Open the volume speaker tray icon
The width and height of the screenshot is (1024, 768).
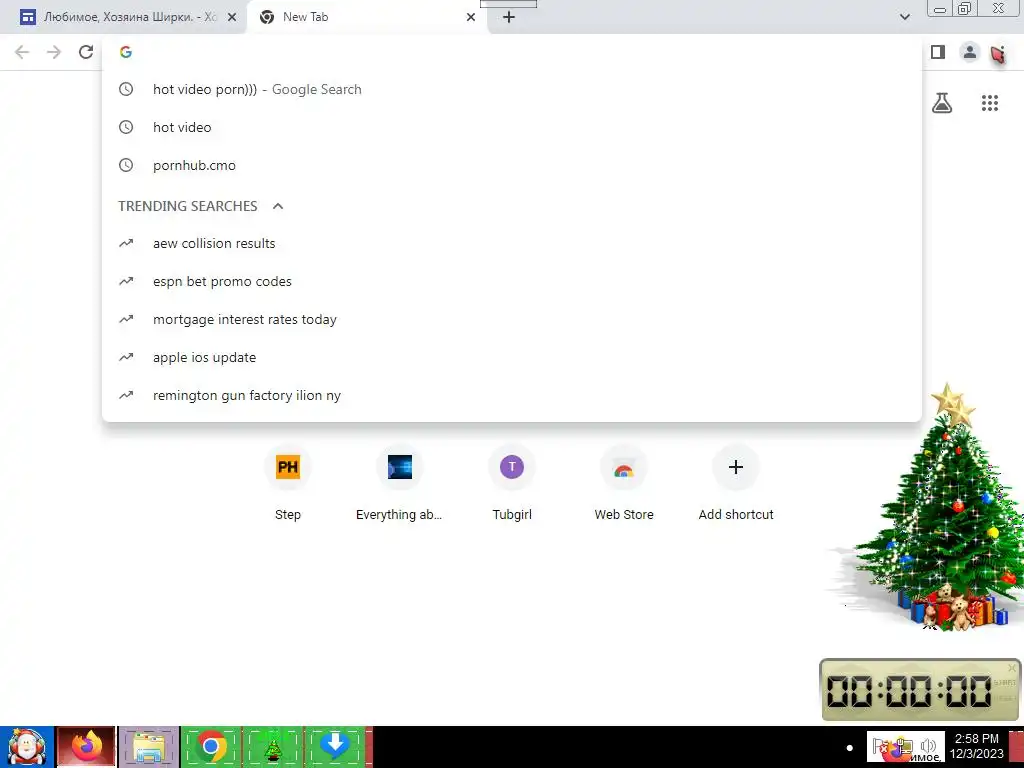tap(927, 745)
